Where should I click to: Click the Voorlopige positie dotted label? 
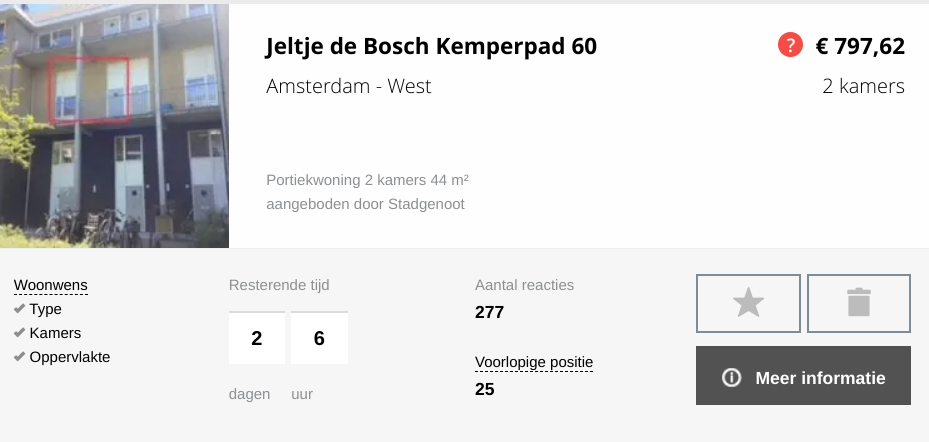(x=534, y=362)
